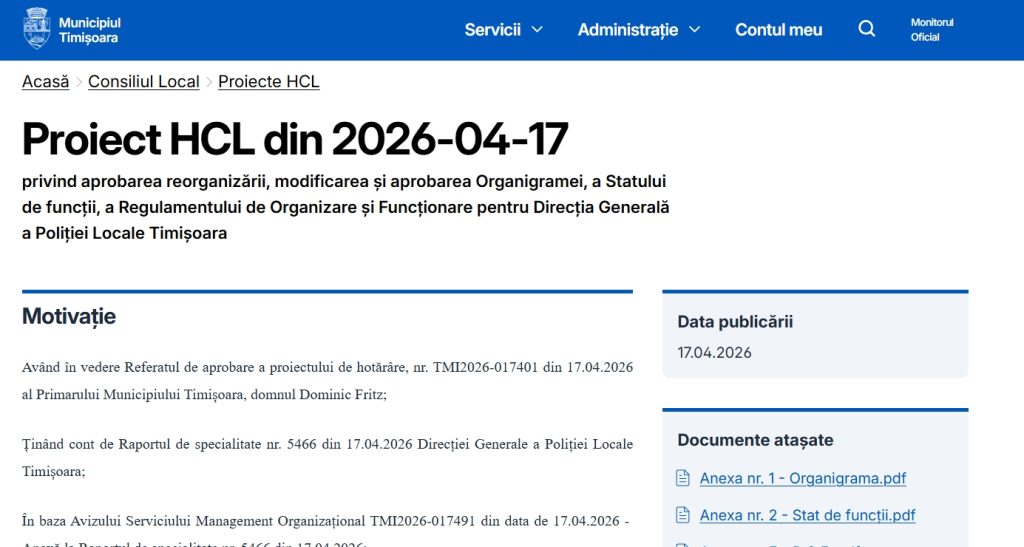This screenshot has height=547, width=1024.
Task: Expand the Administrație chevron arrow
Action: [x=695, y=29]
